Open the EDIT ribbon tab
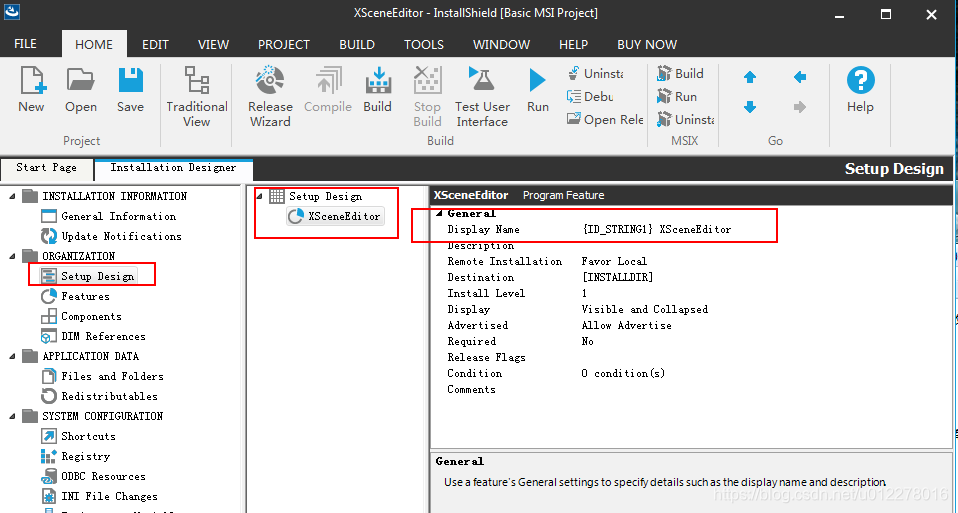Image resolution: width=958 pixels, height=513 pixels. pos(155,45)
